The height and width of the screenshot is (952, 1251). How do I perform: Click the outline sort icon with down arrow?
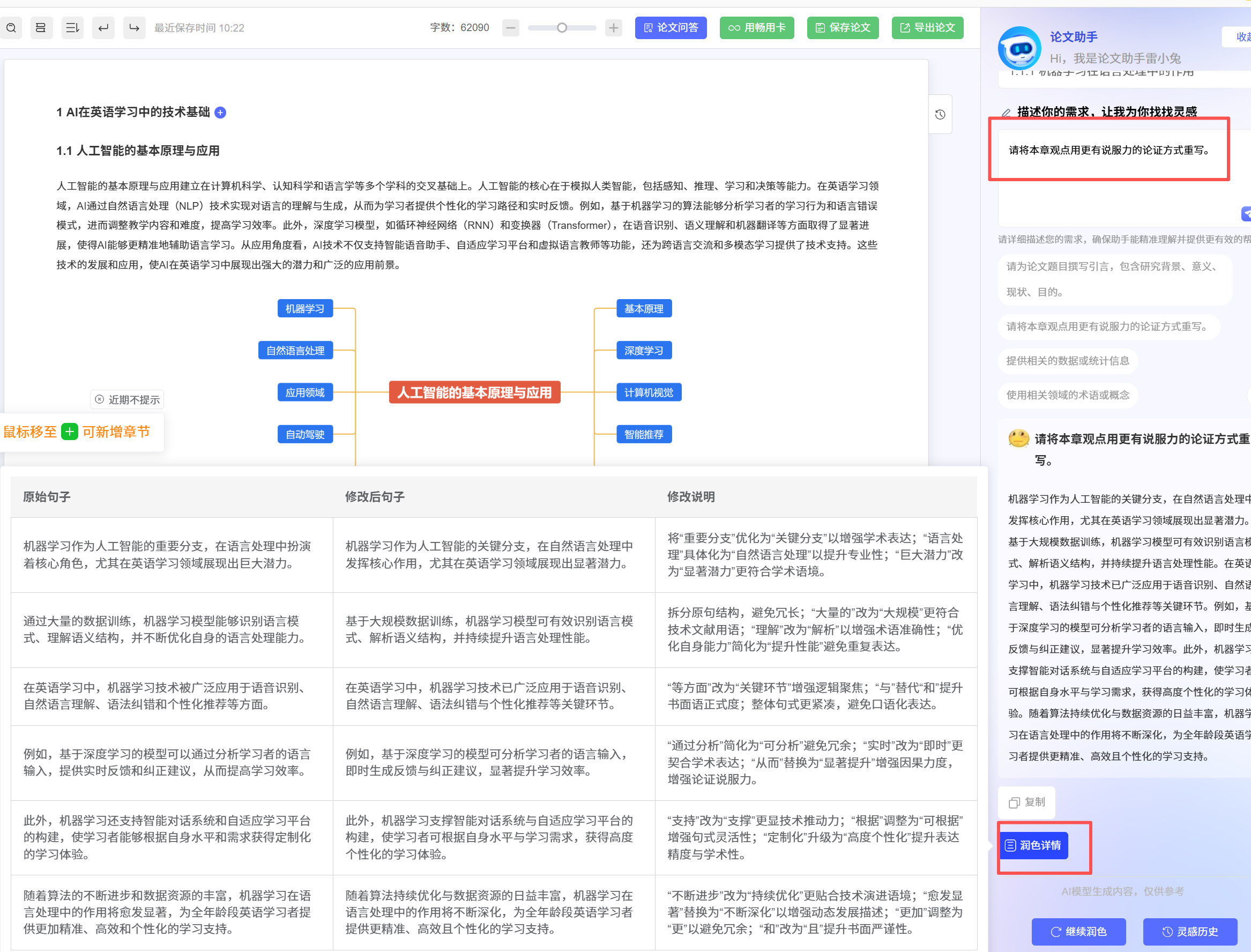pyautogui.click(x=72, y=28)
